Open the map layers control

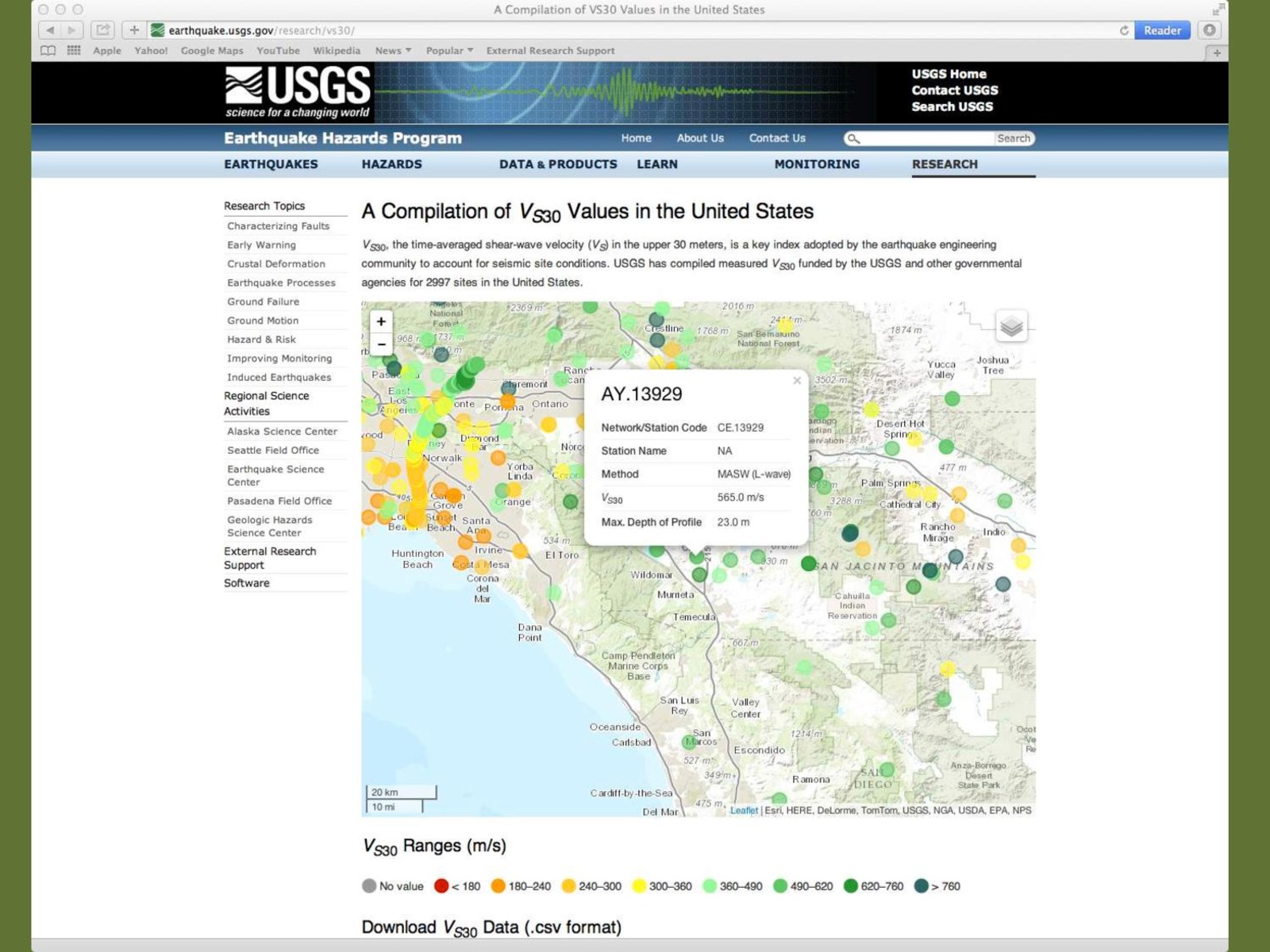(1010, 326)
